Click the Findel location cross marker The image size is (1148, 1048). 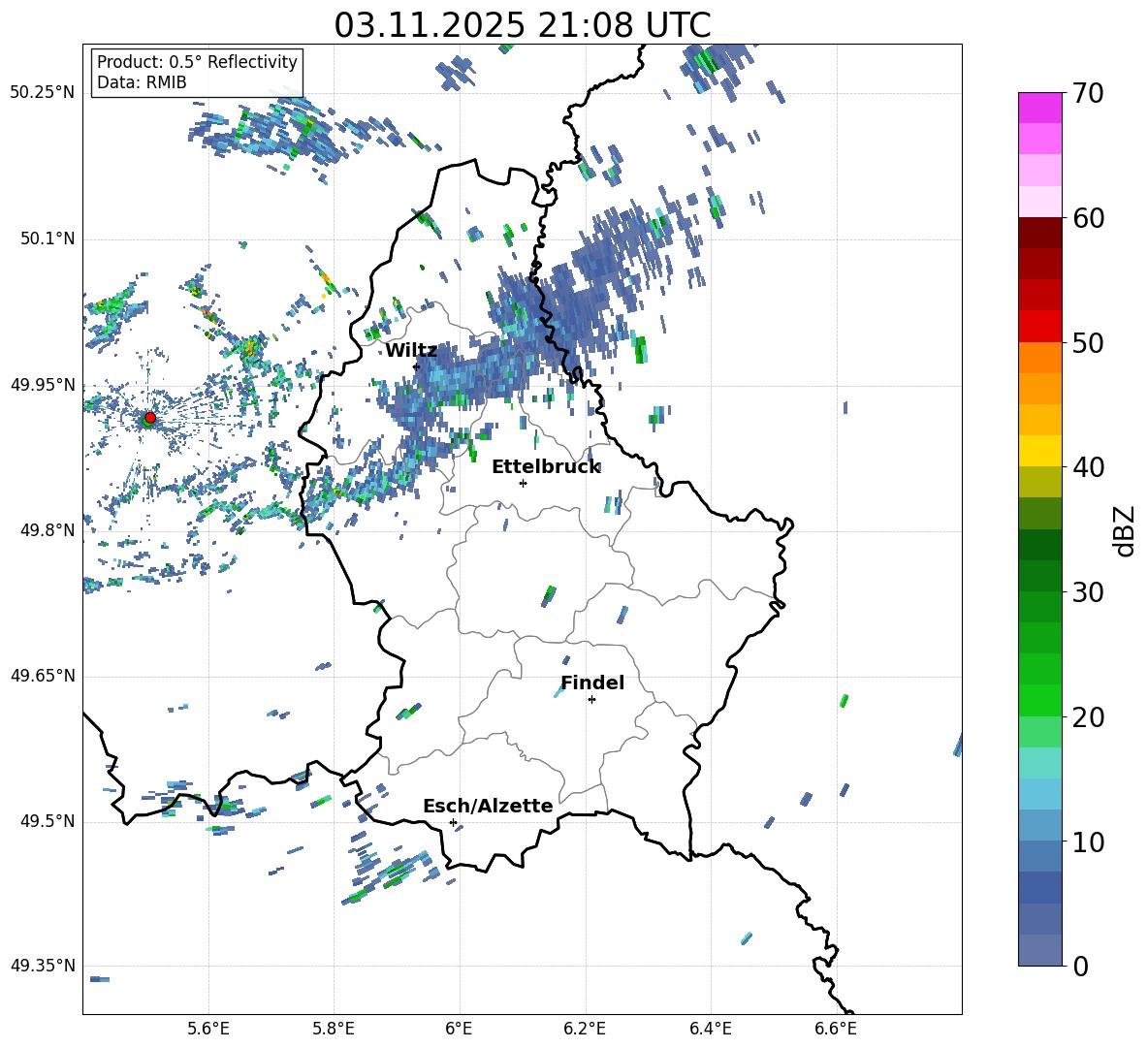pyautogui.click(x=591, y=700)
